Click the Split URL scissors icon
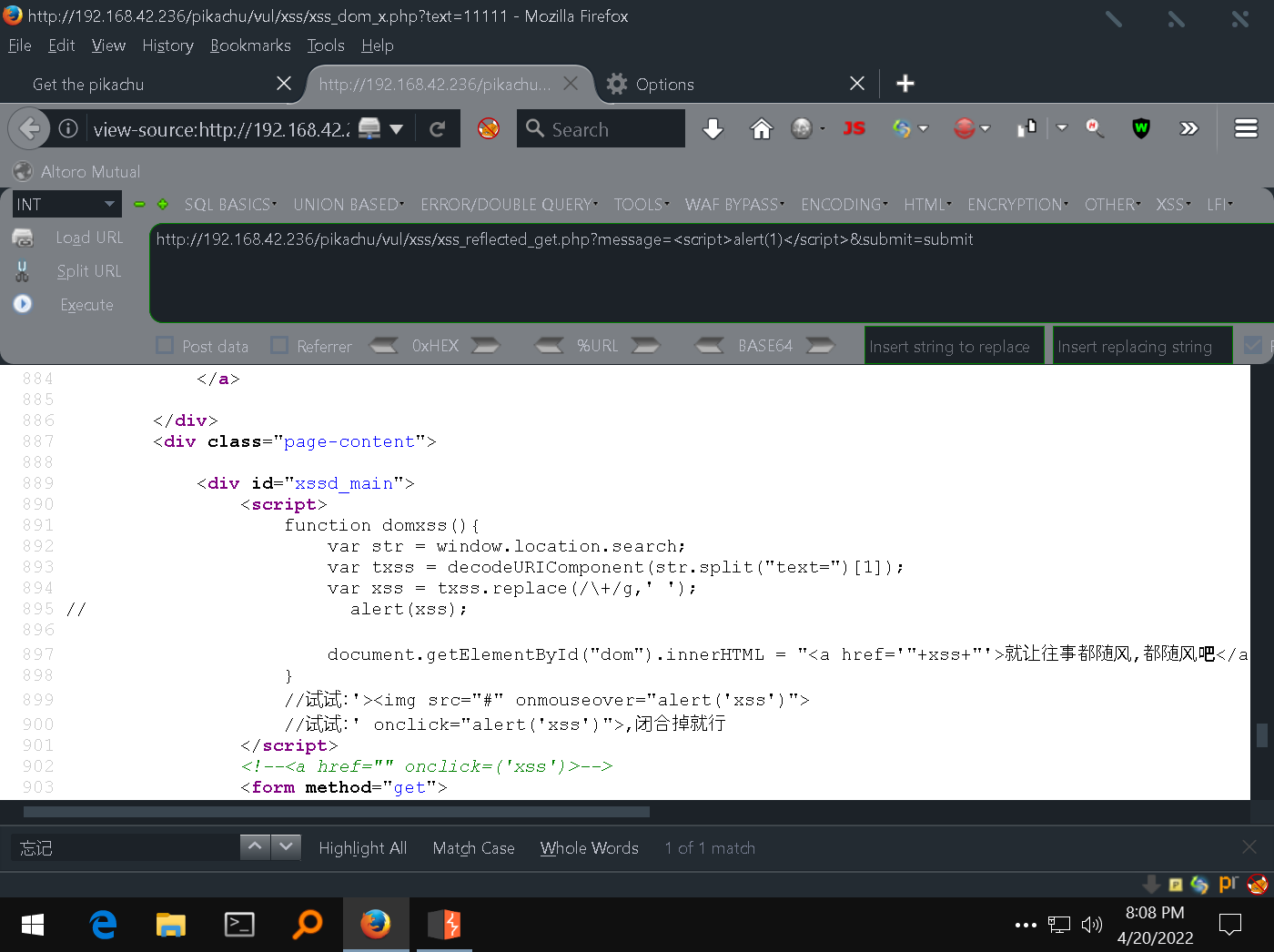Image resolution: width=1274 pixels, height=952 pixels. [x=23, y=271]
